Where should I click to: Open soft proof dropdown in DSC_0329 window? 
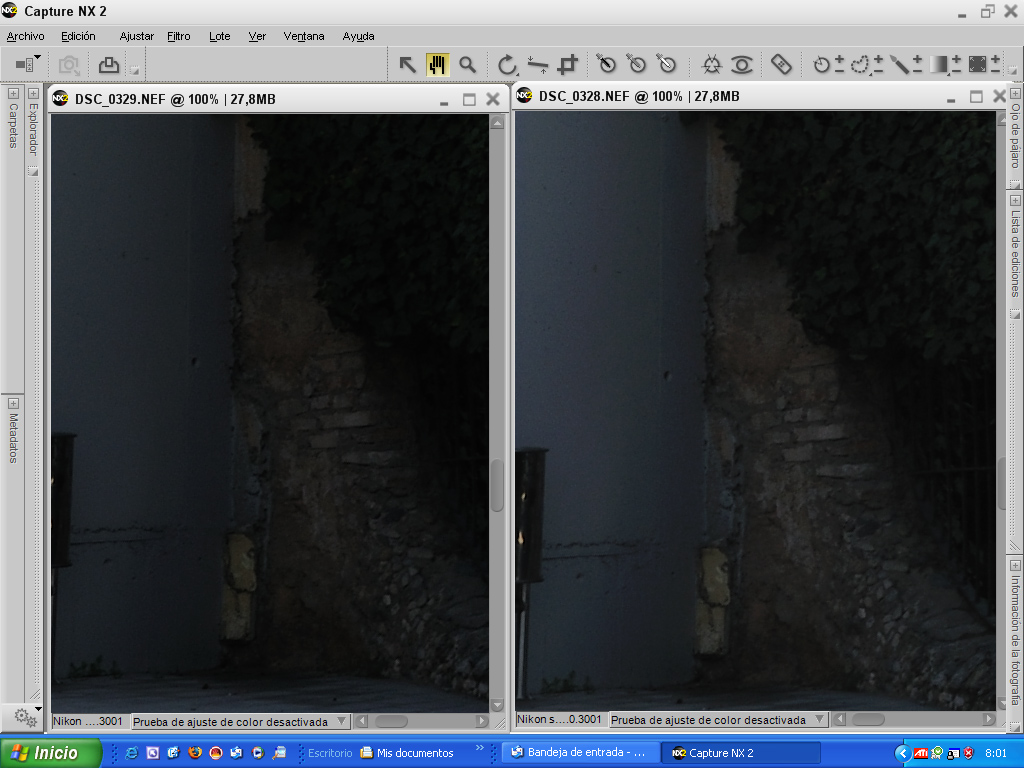click(x=341, y=721)
